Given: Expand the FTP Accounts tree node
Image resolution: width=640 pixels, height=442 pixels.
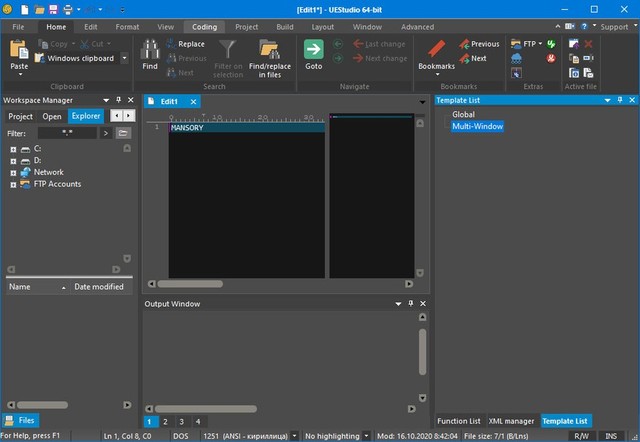Looking at the screenshot, I should coord(14,184).
